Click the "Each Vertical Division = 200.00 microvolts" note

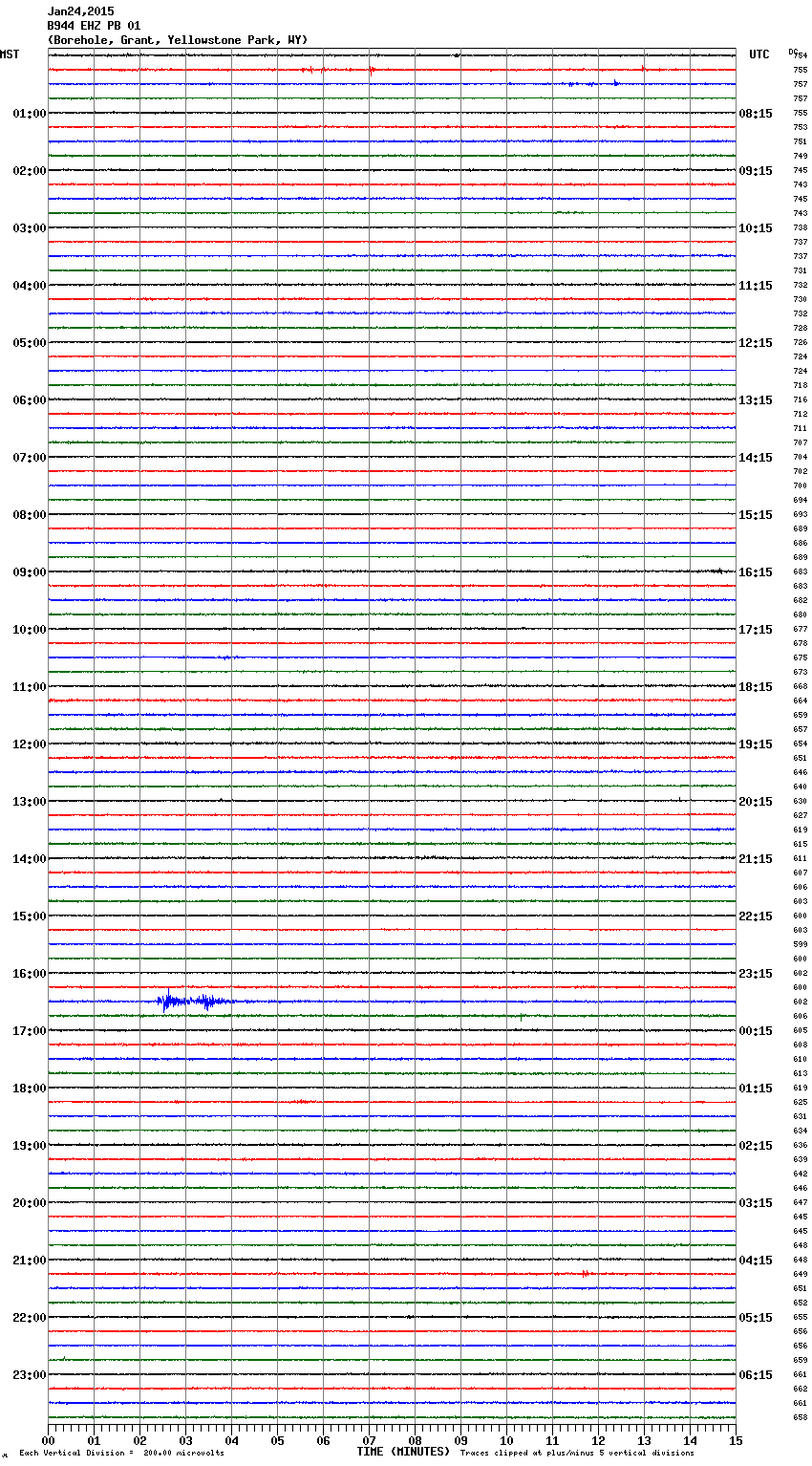(121, 1453)
